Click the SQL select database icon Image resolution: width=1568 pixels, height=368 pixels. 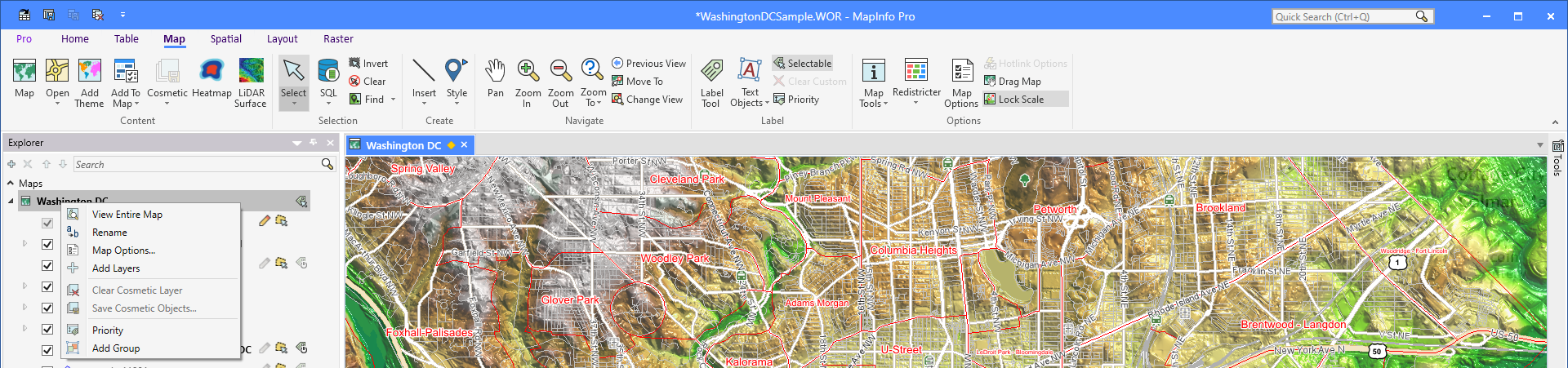(x=328, y=71)
